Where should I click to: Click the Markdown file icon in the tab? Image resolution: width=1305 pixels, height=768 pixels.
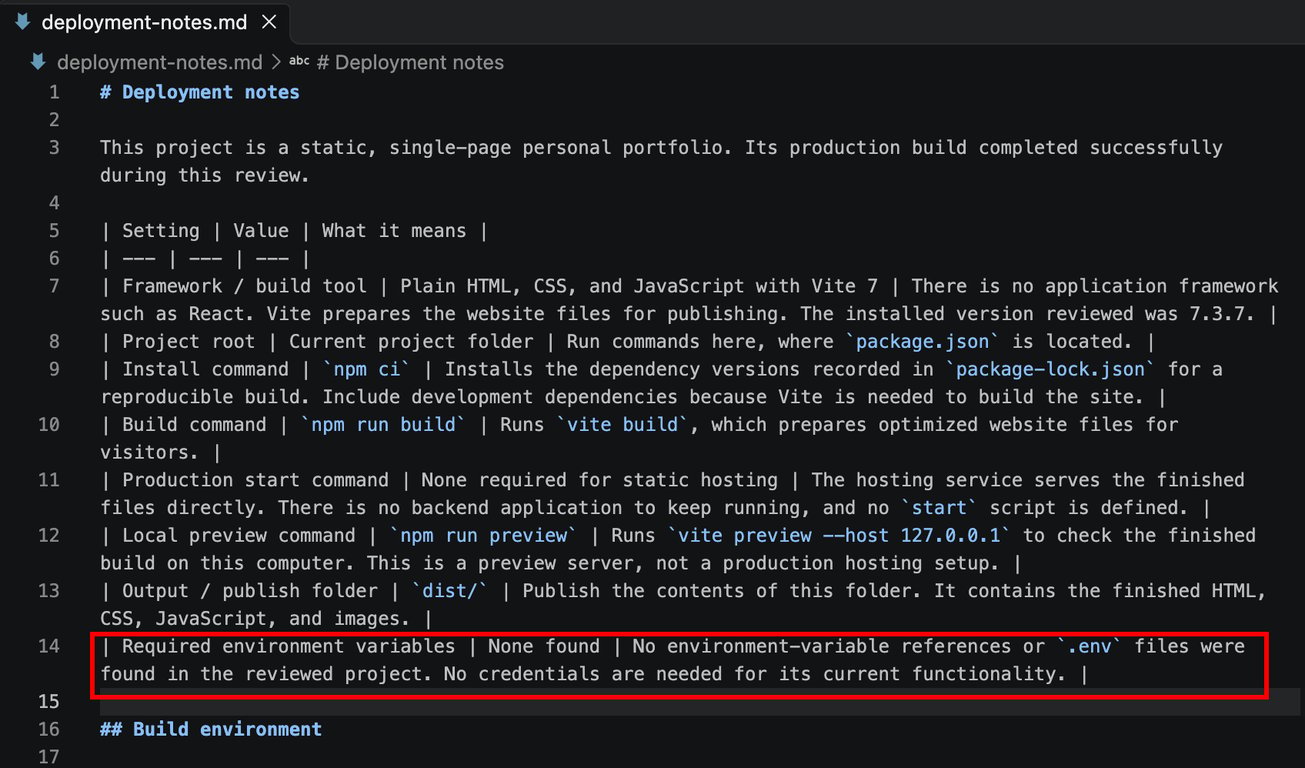click(22, 22)
